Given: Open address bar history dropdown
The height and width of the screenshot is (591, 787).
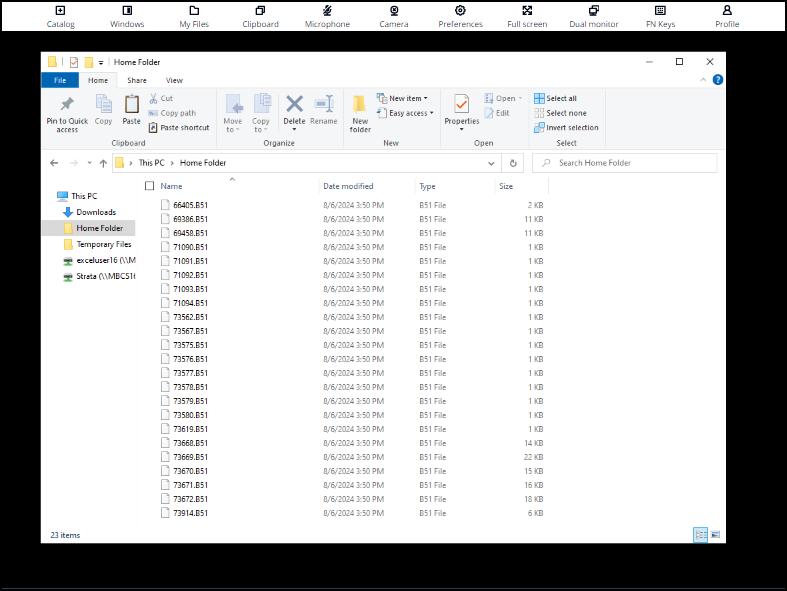Looking at the screenshot, I should coord(494,163).
